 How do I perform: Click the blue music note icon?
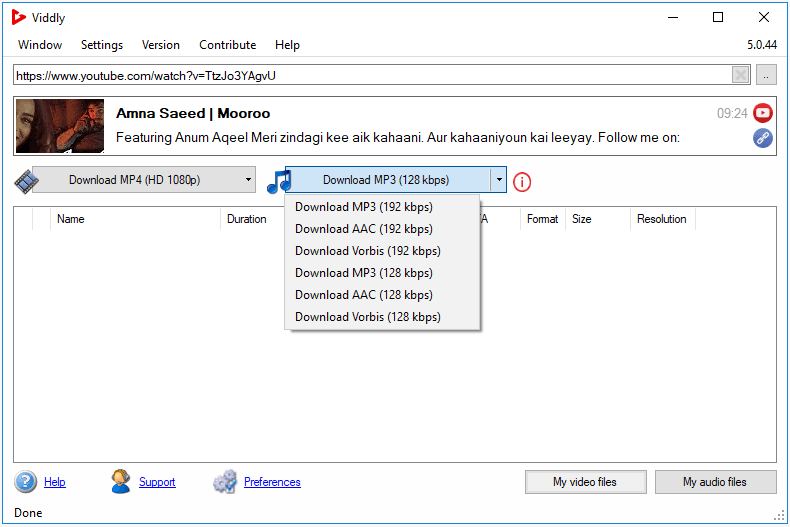[278, 181]
